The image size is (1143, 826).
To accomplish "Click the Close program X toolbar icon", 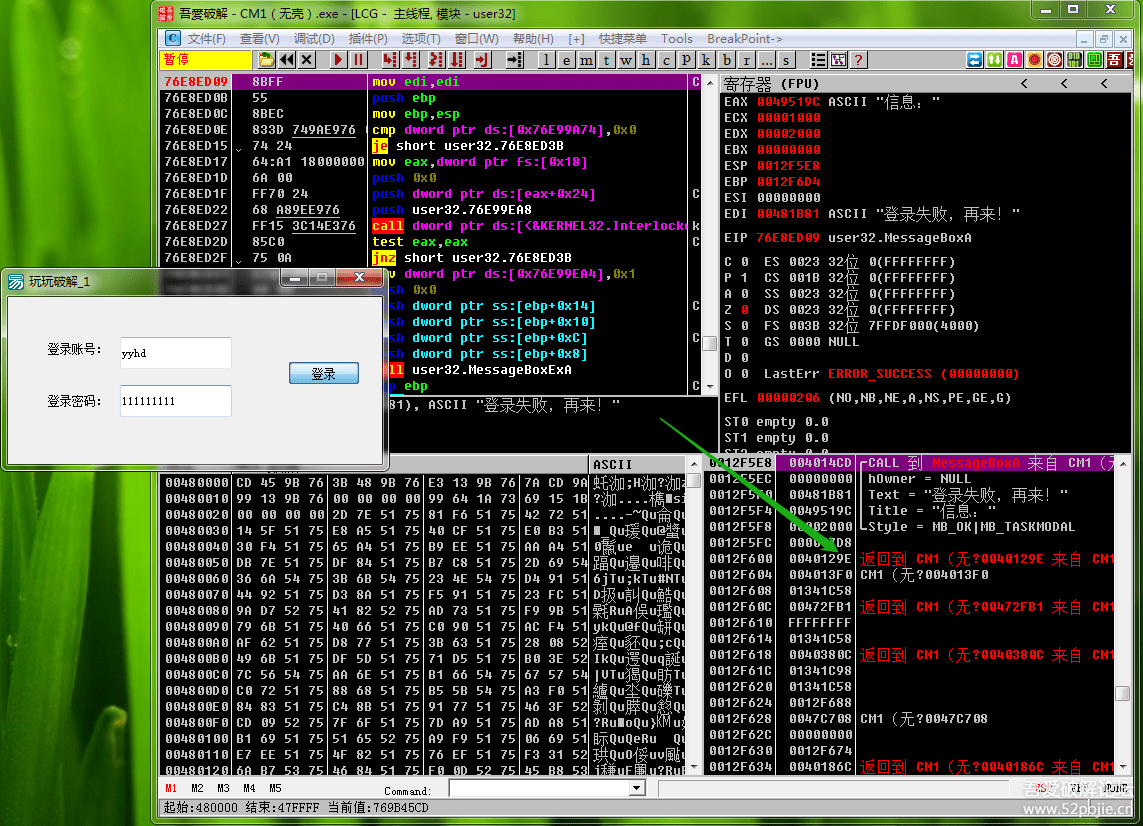I will [307, 60].
